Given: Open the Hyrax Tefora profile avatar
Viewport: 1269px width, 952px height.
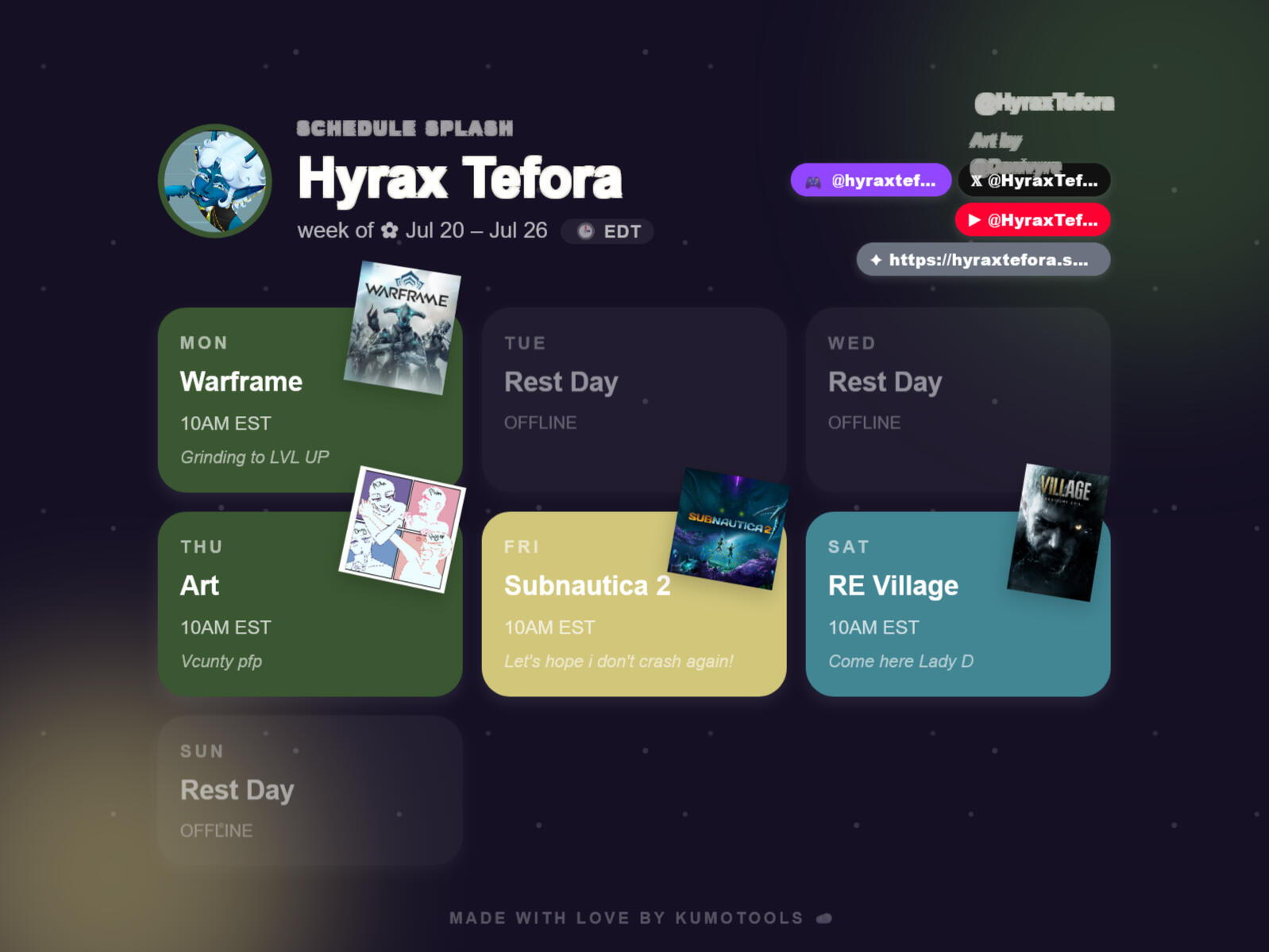Looking at the screenshot, I should pyautogui.click(x=215, y=181).
